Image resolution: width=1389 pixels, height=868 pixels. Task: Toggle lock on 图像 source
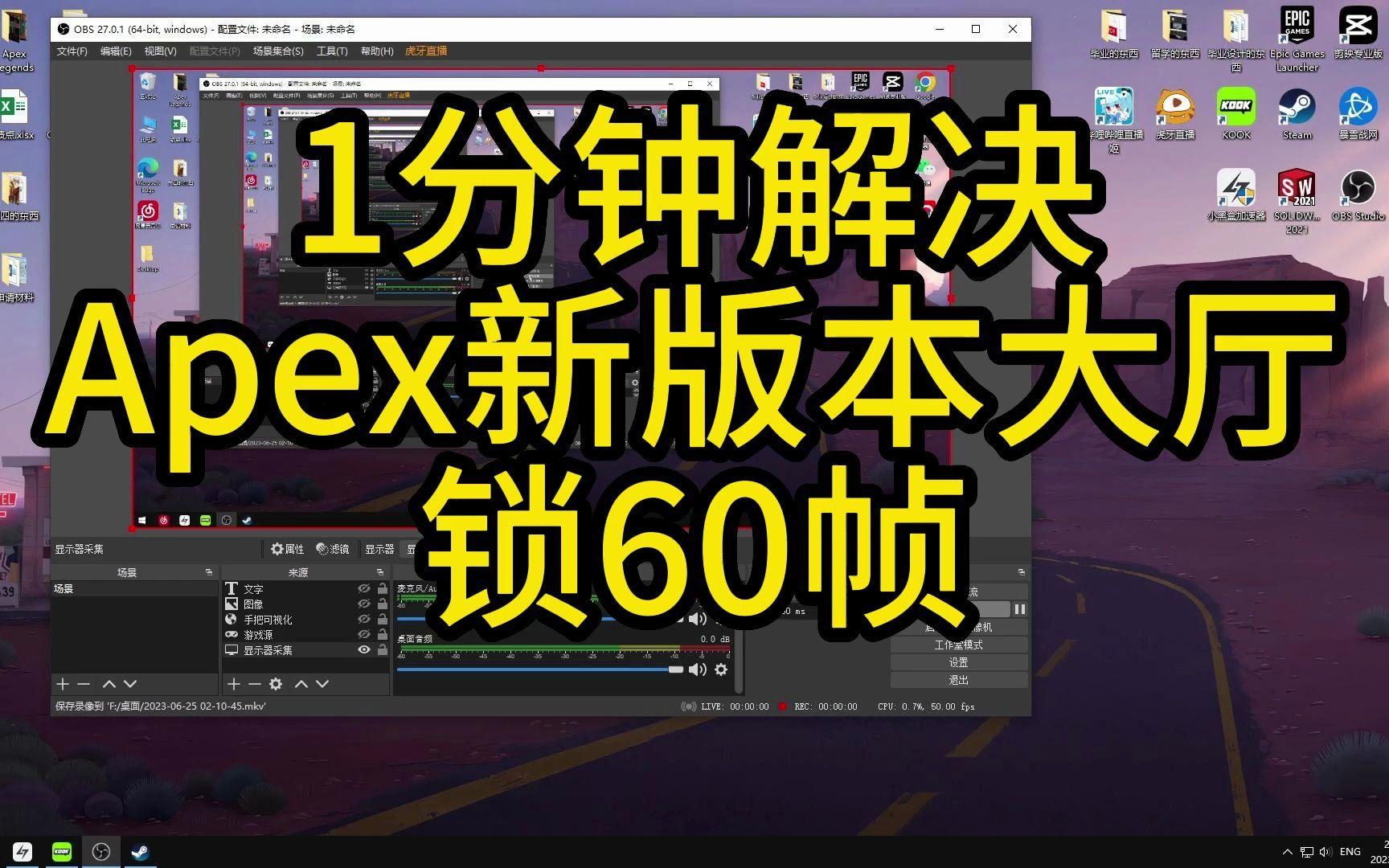383,604
